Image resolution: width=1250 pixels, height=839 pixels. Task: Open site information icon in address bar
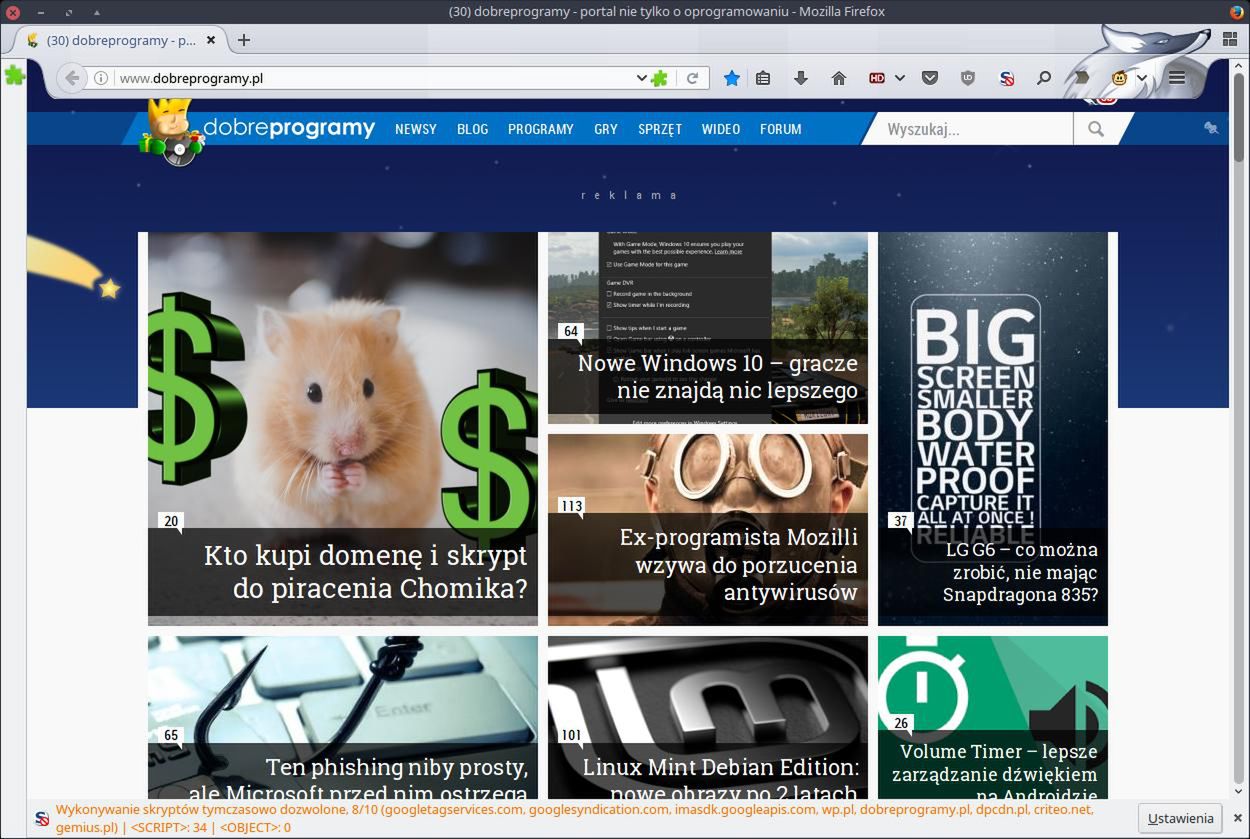pos(101,78)
